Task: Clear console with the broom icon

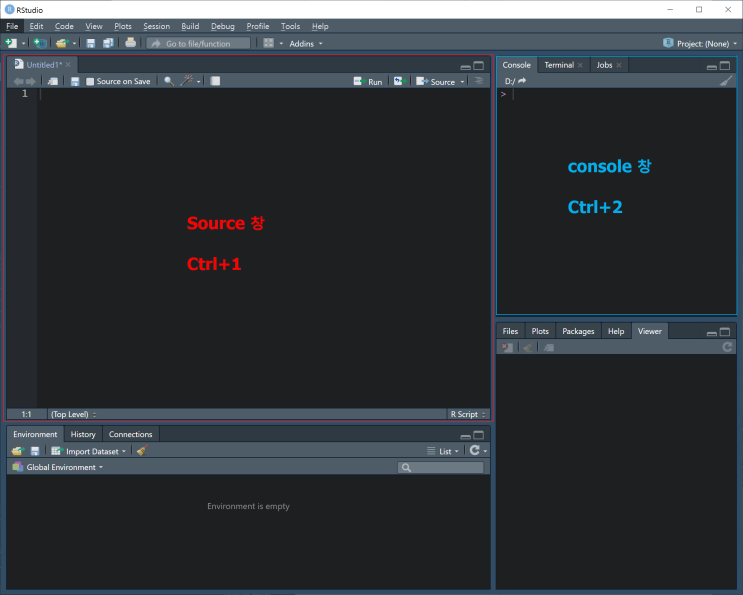Action: pos(725,81)
